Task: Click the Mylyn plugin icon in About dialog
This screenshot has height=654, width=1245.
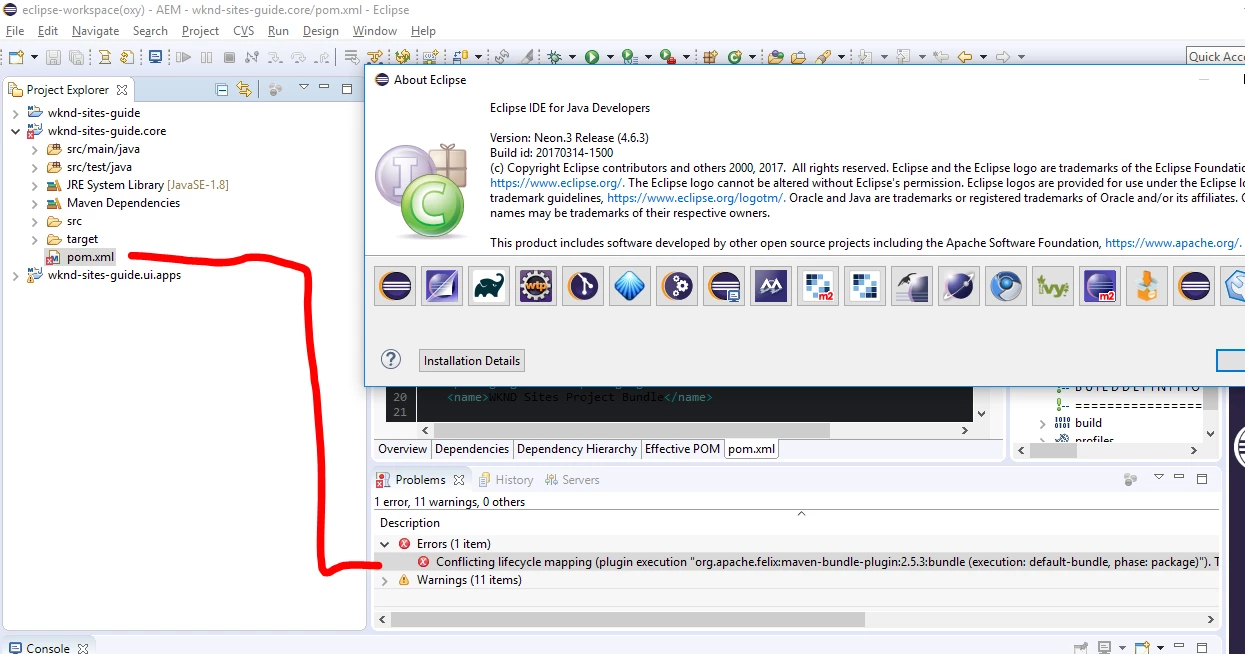Action: click(x=771, y=286)
